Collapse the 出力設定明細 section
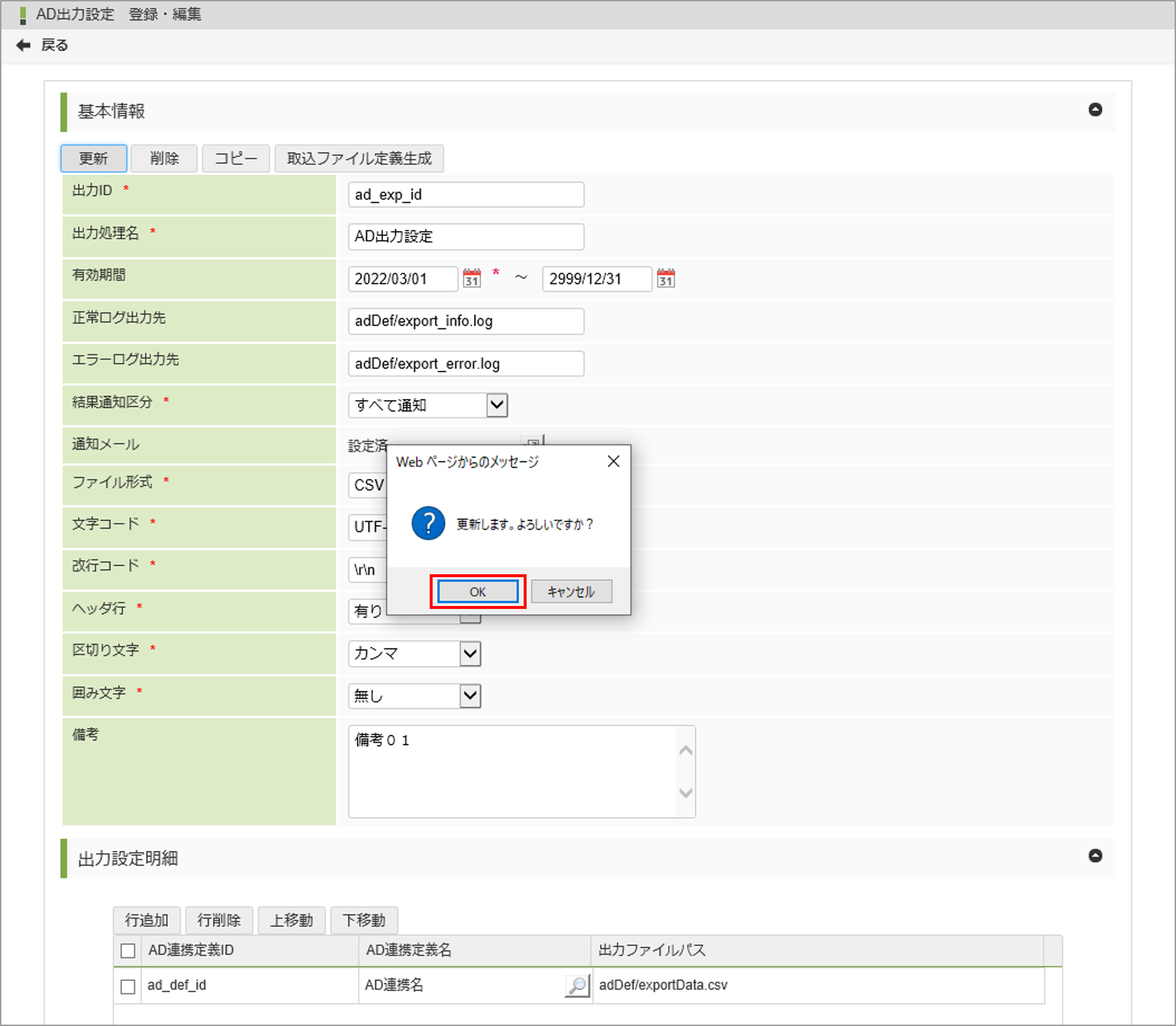Screen dimensions: 1176x1026 point(1095,856)
